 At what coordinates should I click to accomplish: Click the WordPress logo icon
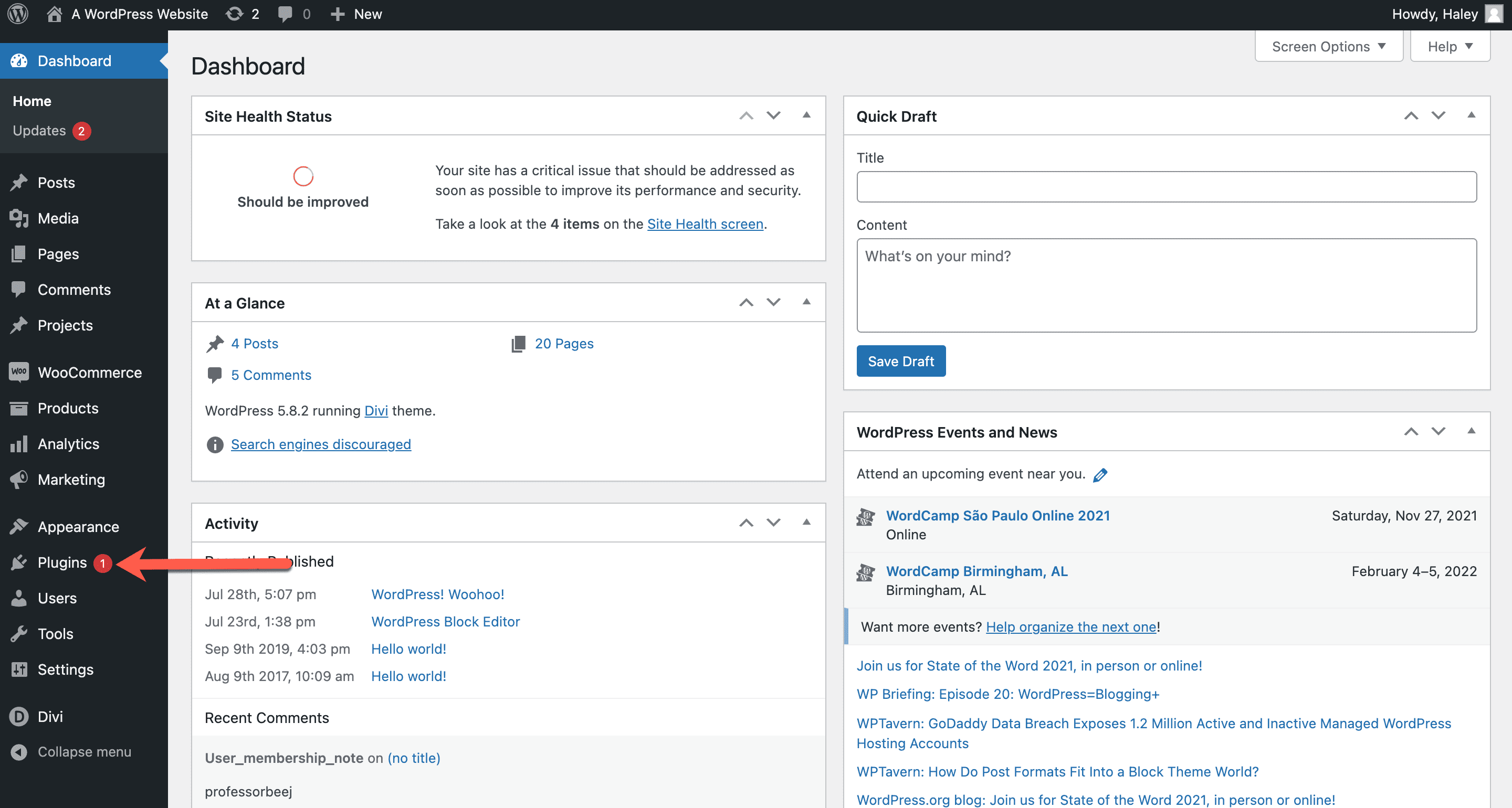click(x=18, y=14)
